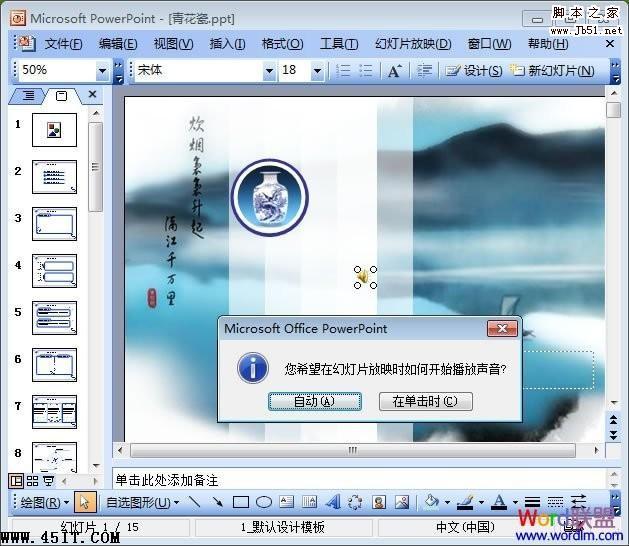The height and width of the screenshot is (546, 629).
Task: Select the Arrow drawing tool
Action: (218, 502)
